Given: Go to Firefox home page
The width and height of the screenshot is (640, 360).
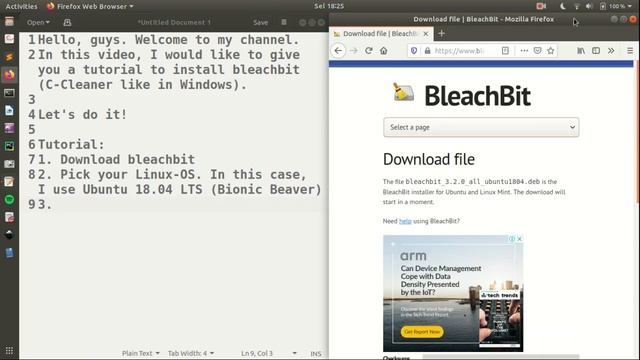Looking at the screenshot, I should tap(384, 51).
